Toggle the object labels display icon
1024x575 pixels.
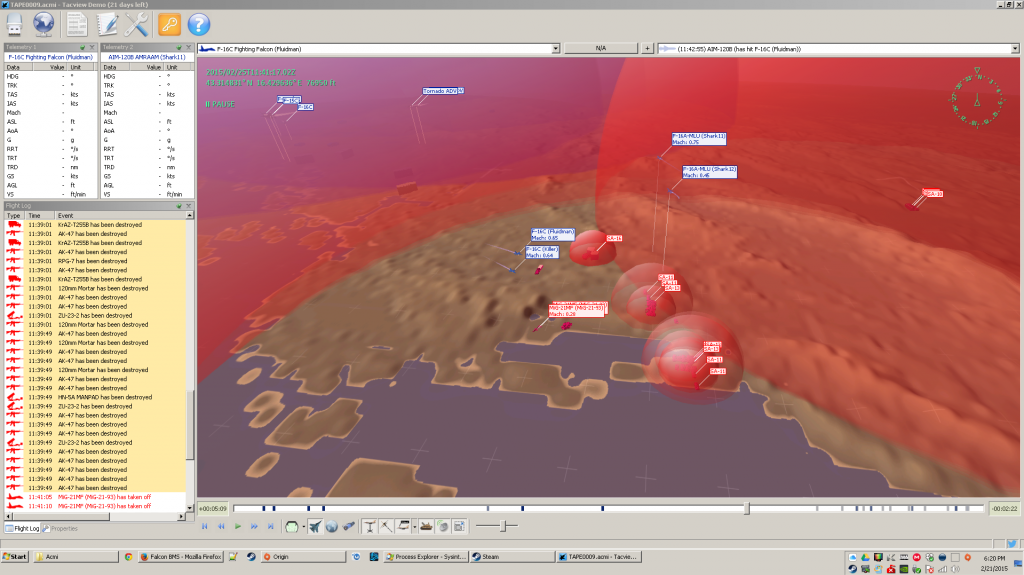coord(404,526)
